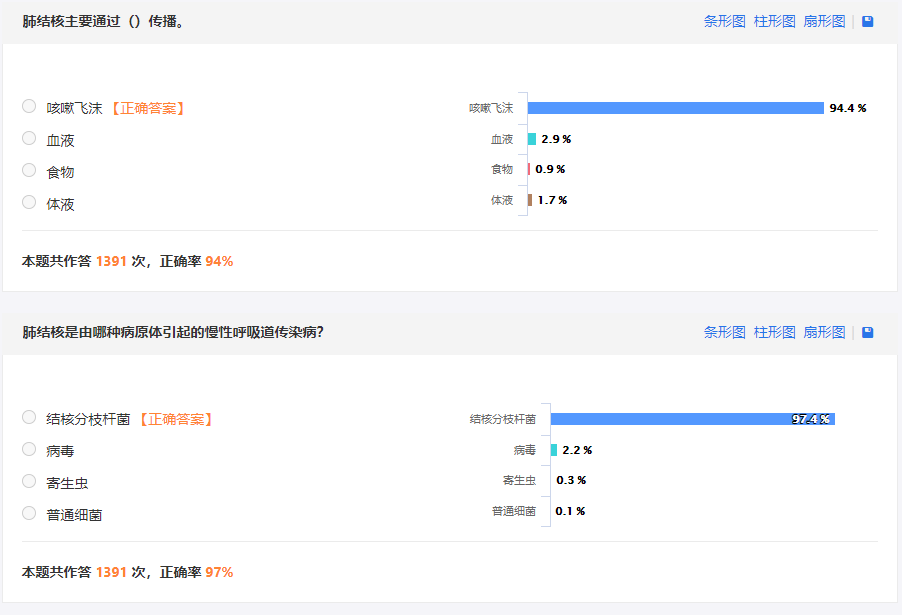The width and height of the screenshot is (902, 615).
Task: Click the brown 体液 1.7% bar
Action: click(530, 200)
